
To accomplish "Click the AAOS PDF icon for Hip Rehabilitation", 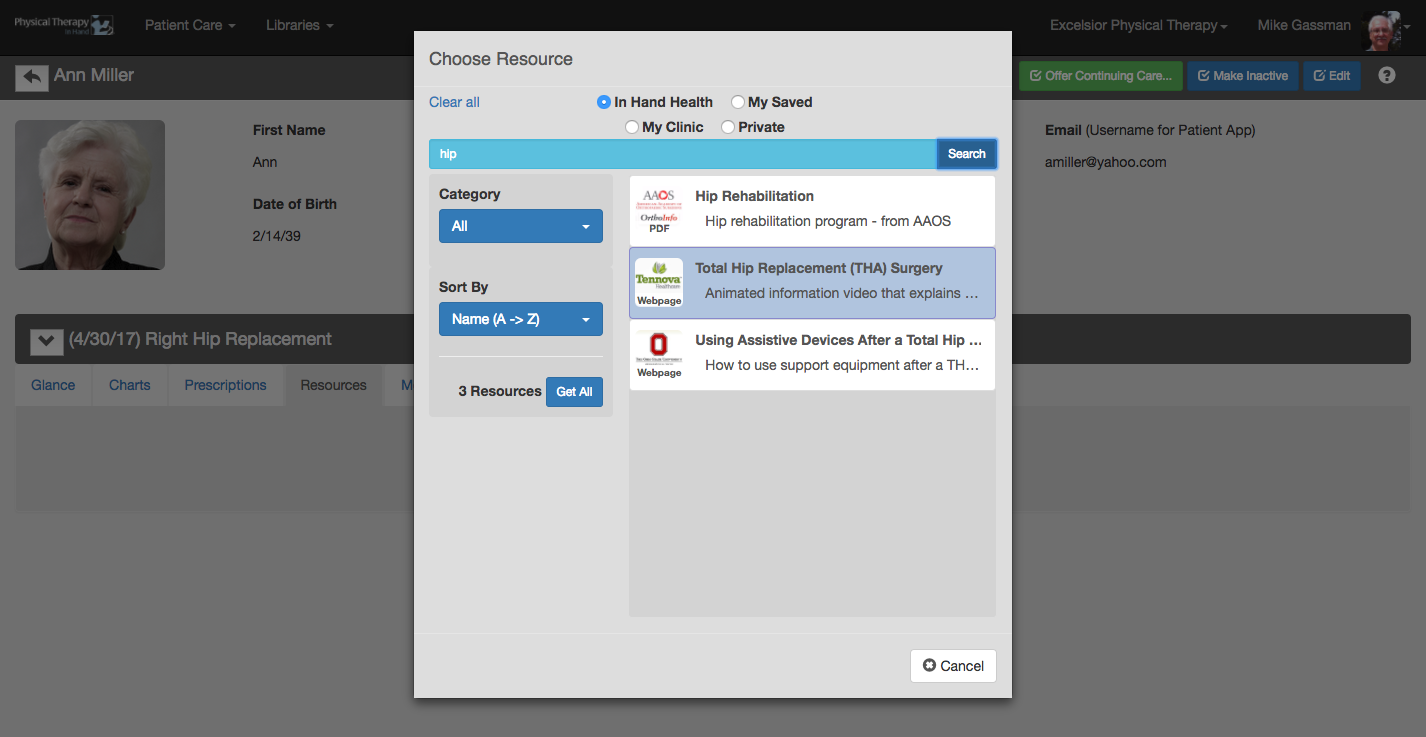I will click(x=659, y=211).
